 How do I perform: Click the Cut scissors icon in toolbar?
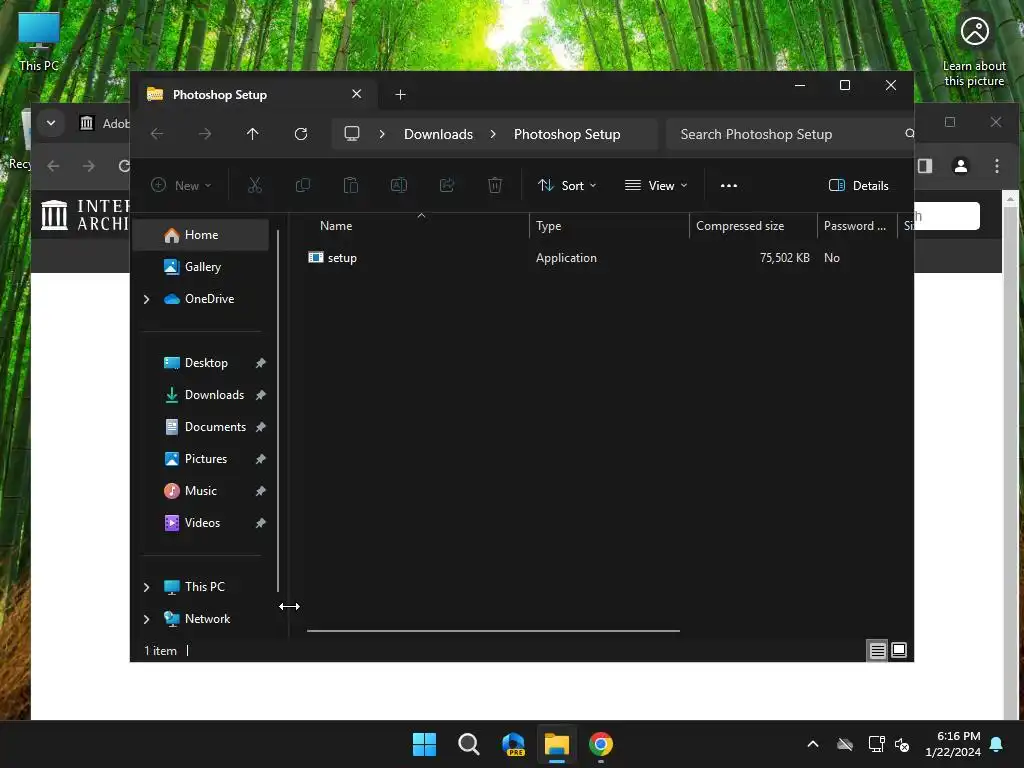(x=255, y=185)
